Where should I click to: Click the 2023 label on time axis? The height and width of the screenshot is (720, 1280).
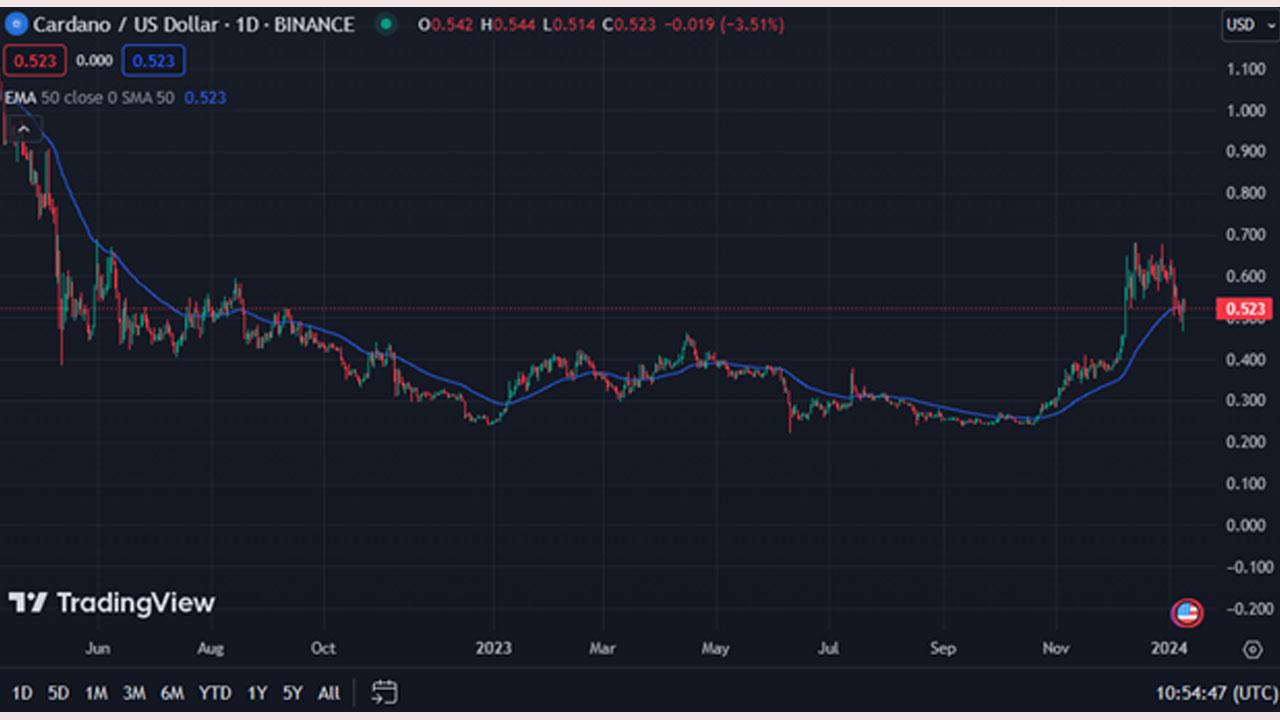493,648
